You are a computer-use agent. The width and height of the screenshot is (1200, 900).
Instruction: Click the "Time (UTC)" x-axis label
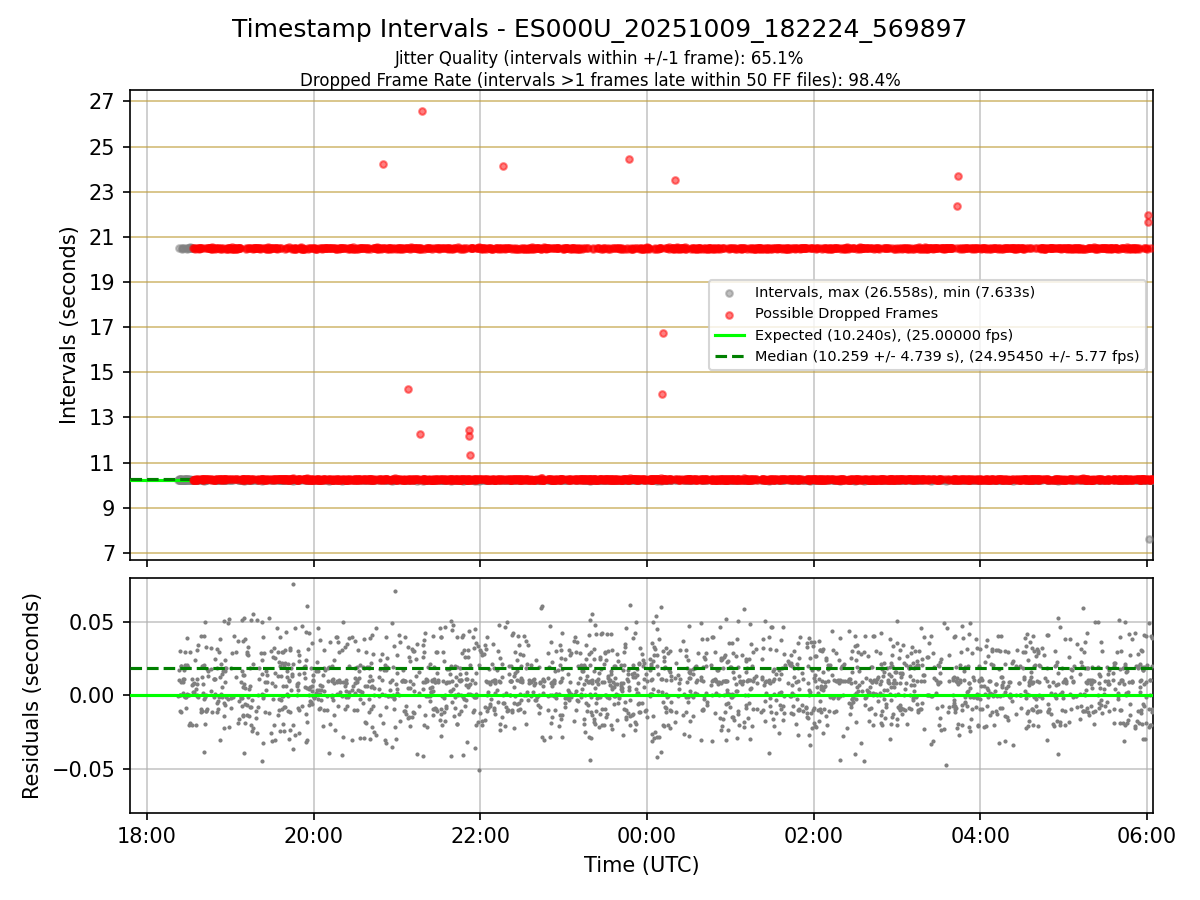[641, 865]
